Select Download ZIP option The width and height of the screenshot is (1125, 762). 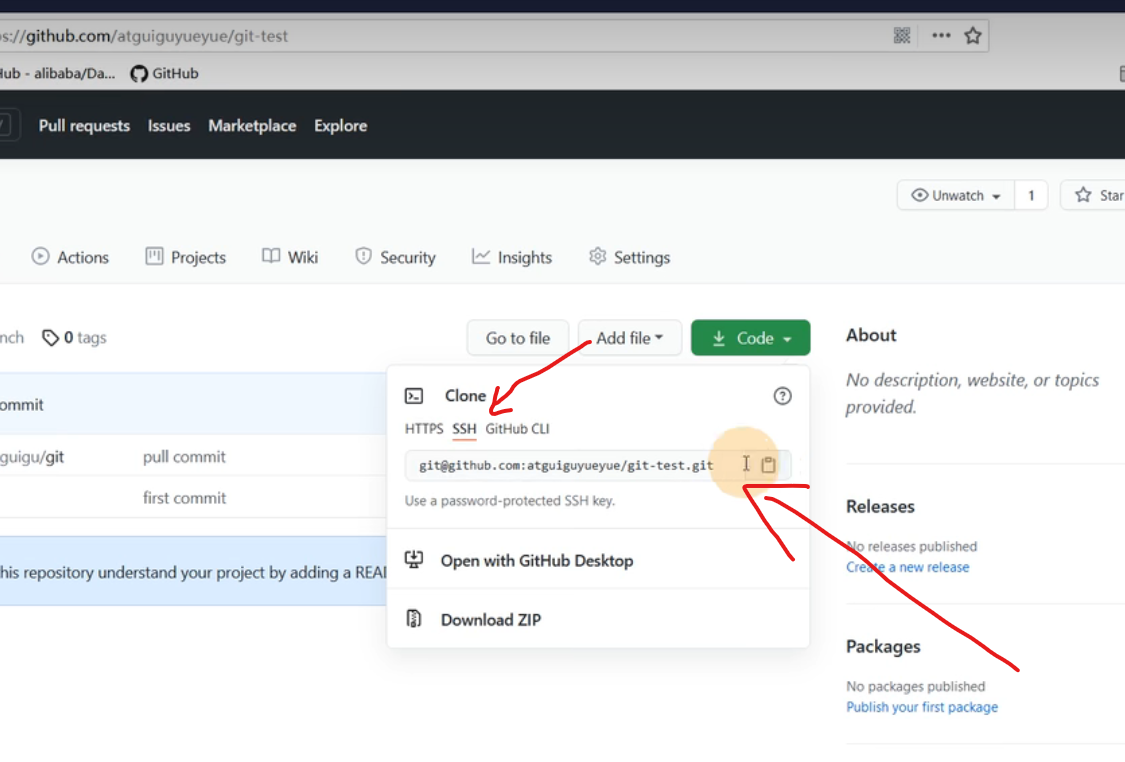coord(490,620)
